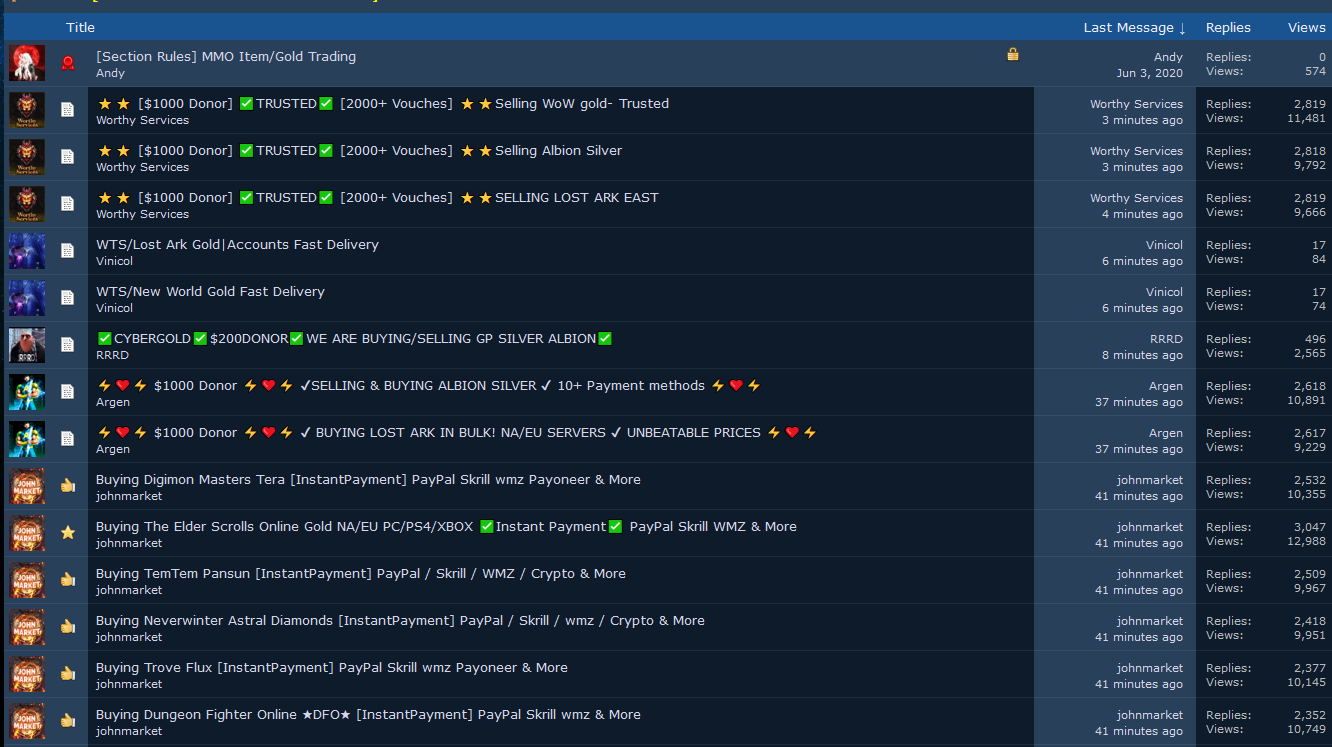Click document icon beside WTS/New World Gold thread

(68, 298)
